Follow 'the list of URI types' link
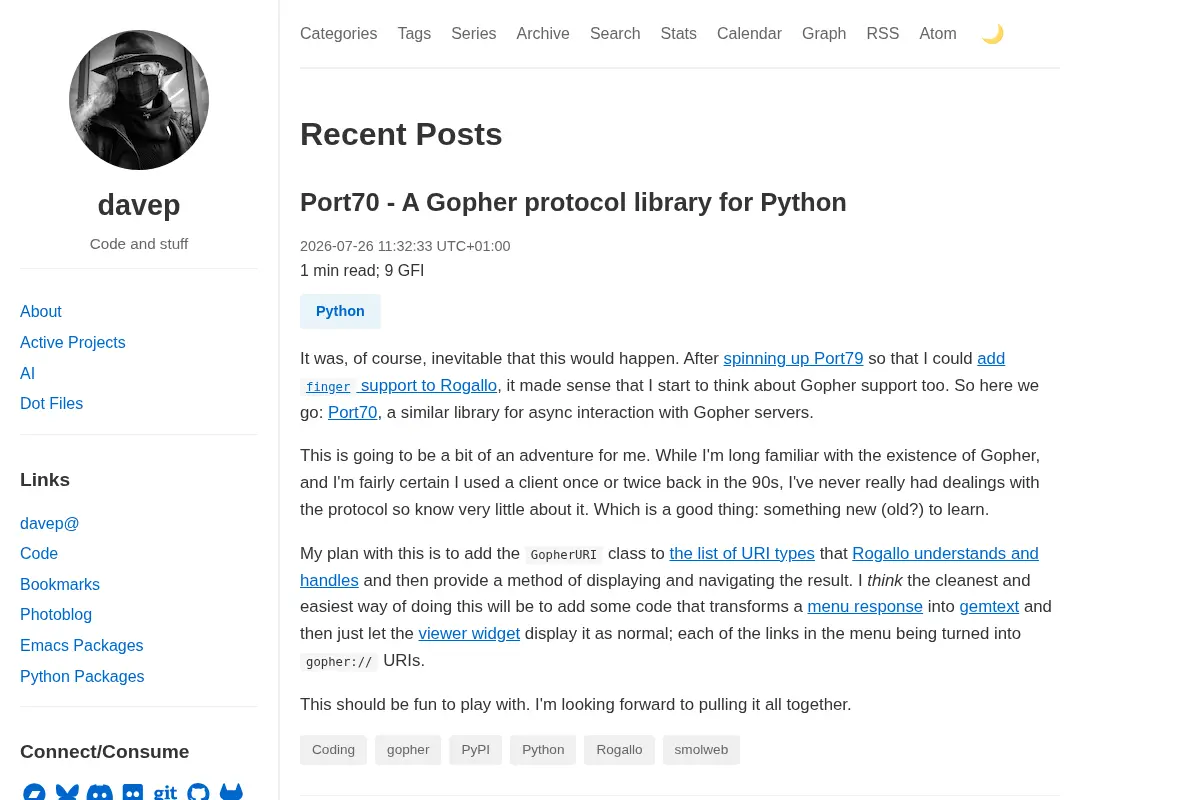Screen dimensions: 1200x800 coord(742,553)
